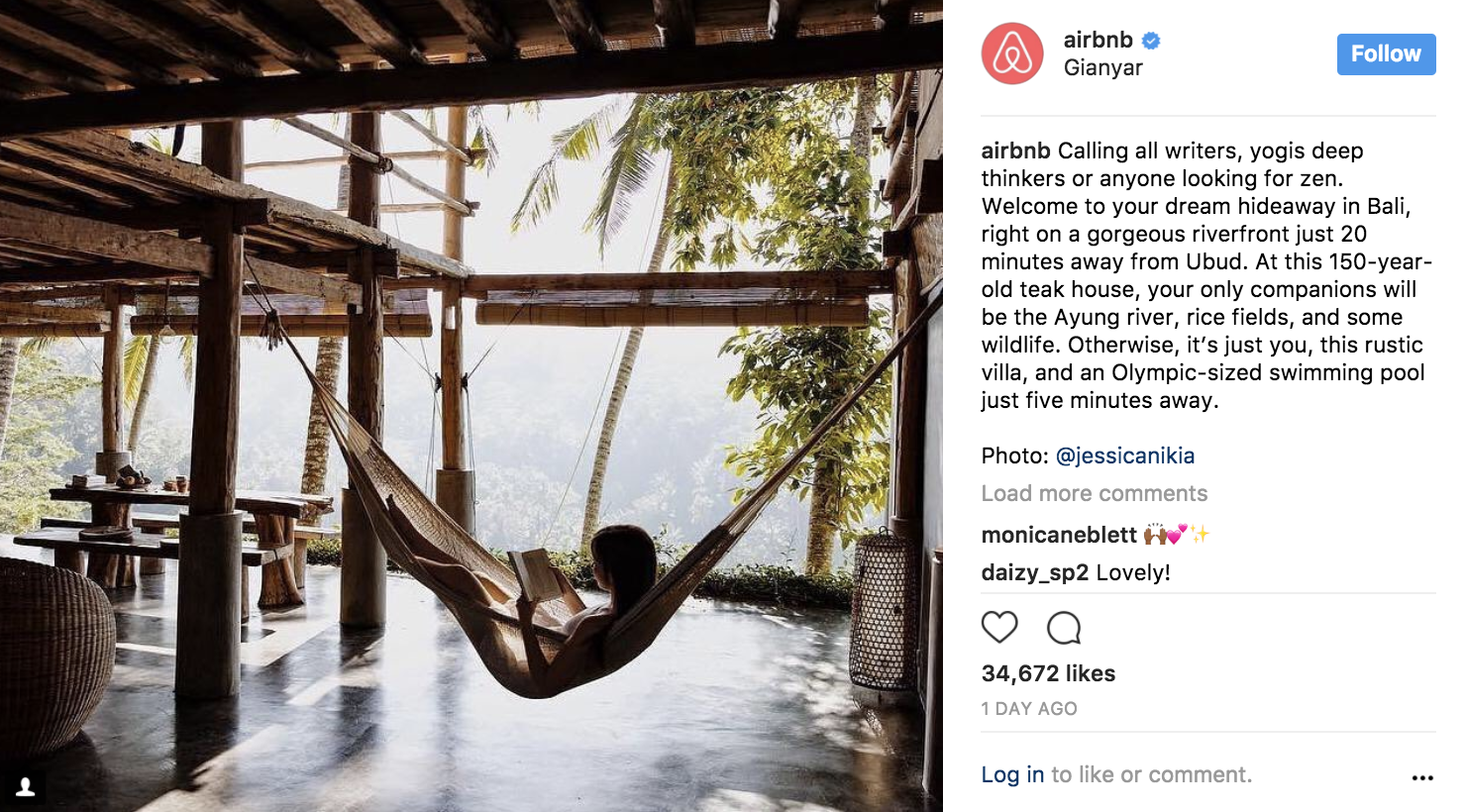The height and width of the screenshot is (812, 1466).
Task: Open the Gianyar location link
Action: (x=1102, y=67)
